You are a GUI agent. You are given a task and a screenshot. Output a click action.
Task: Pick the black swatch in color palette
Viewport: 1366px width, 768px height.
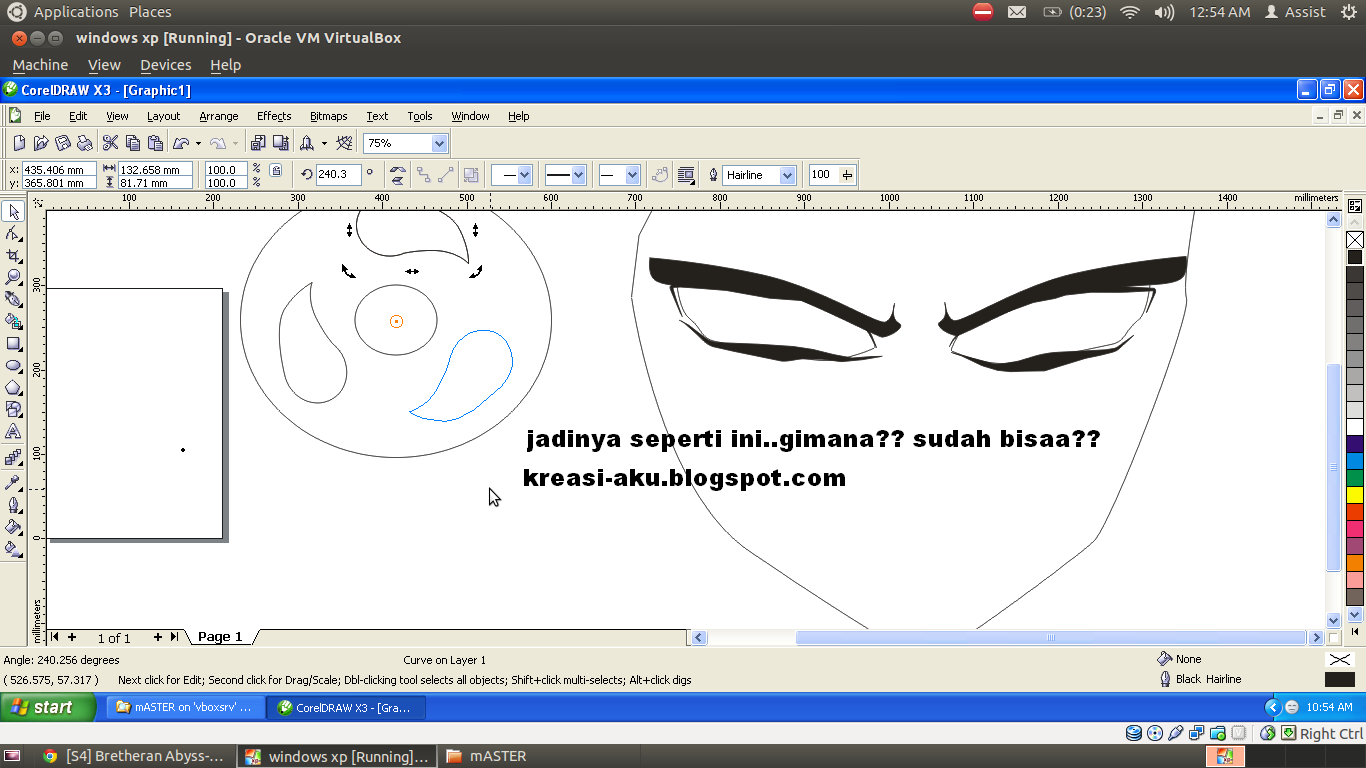tap(1355, 257)
